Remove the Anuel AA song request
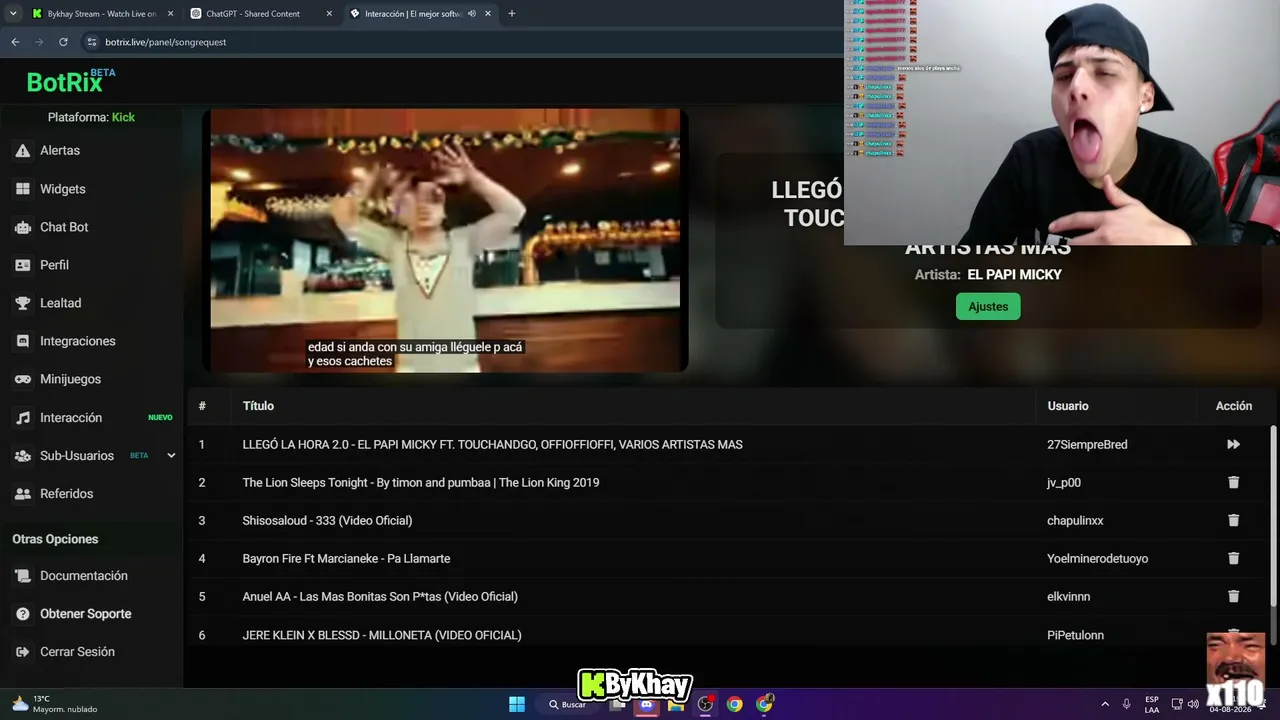The height and width of the screenshot is (720, 1280). click(1233, 596)
